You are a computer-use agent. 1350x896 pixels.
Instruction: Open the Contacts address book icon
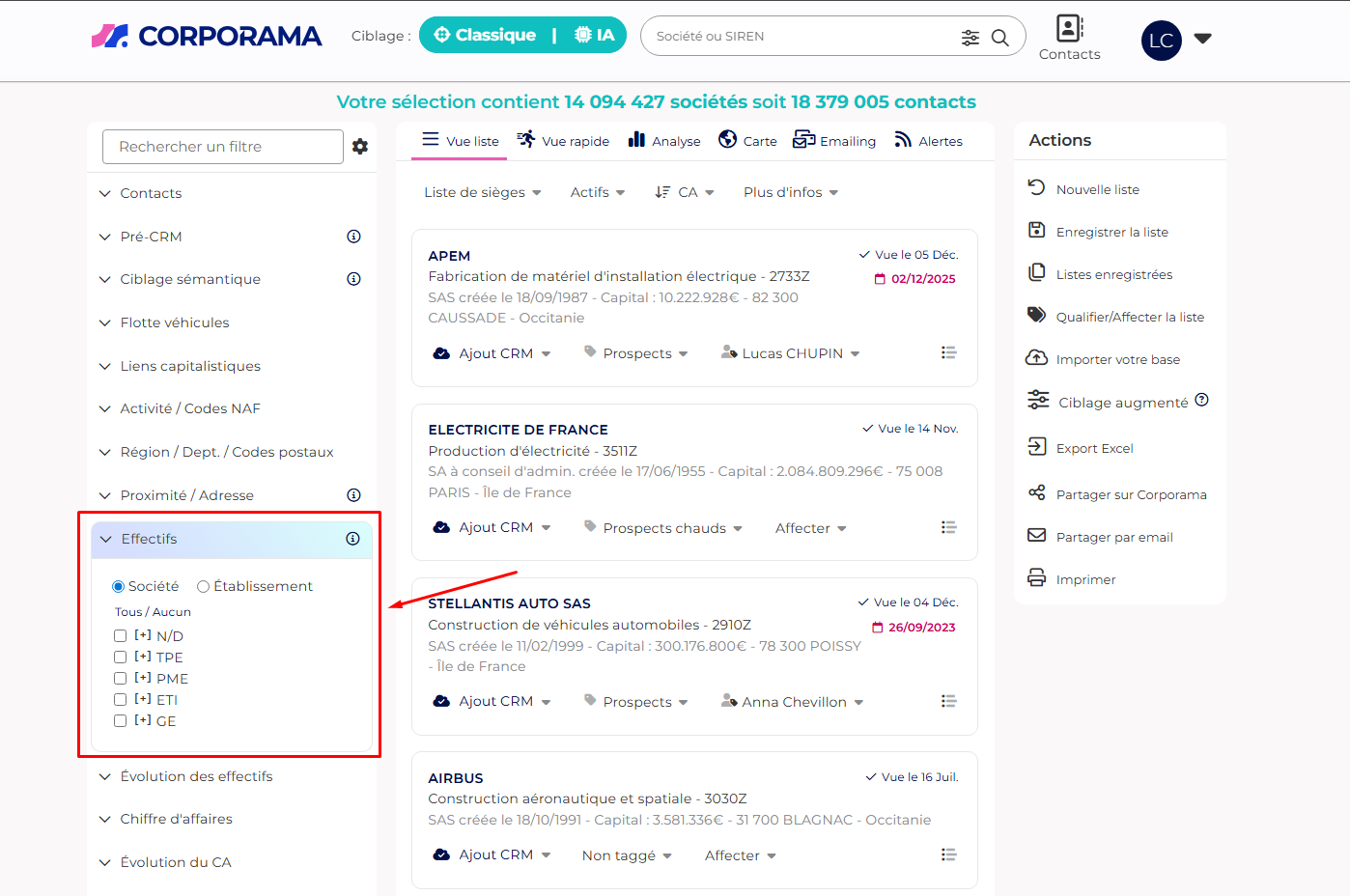click(x=1069, y=28)
